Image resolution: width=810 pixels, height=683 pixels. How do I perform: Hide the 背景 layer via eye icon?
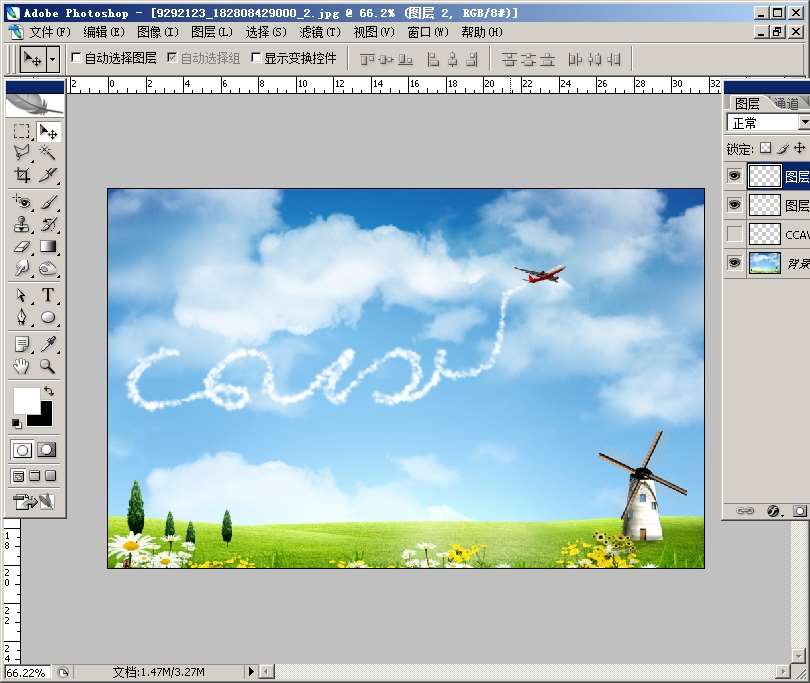coord(735,263)
